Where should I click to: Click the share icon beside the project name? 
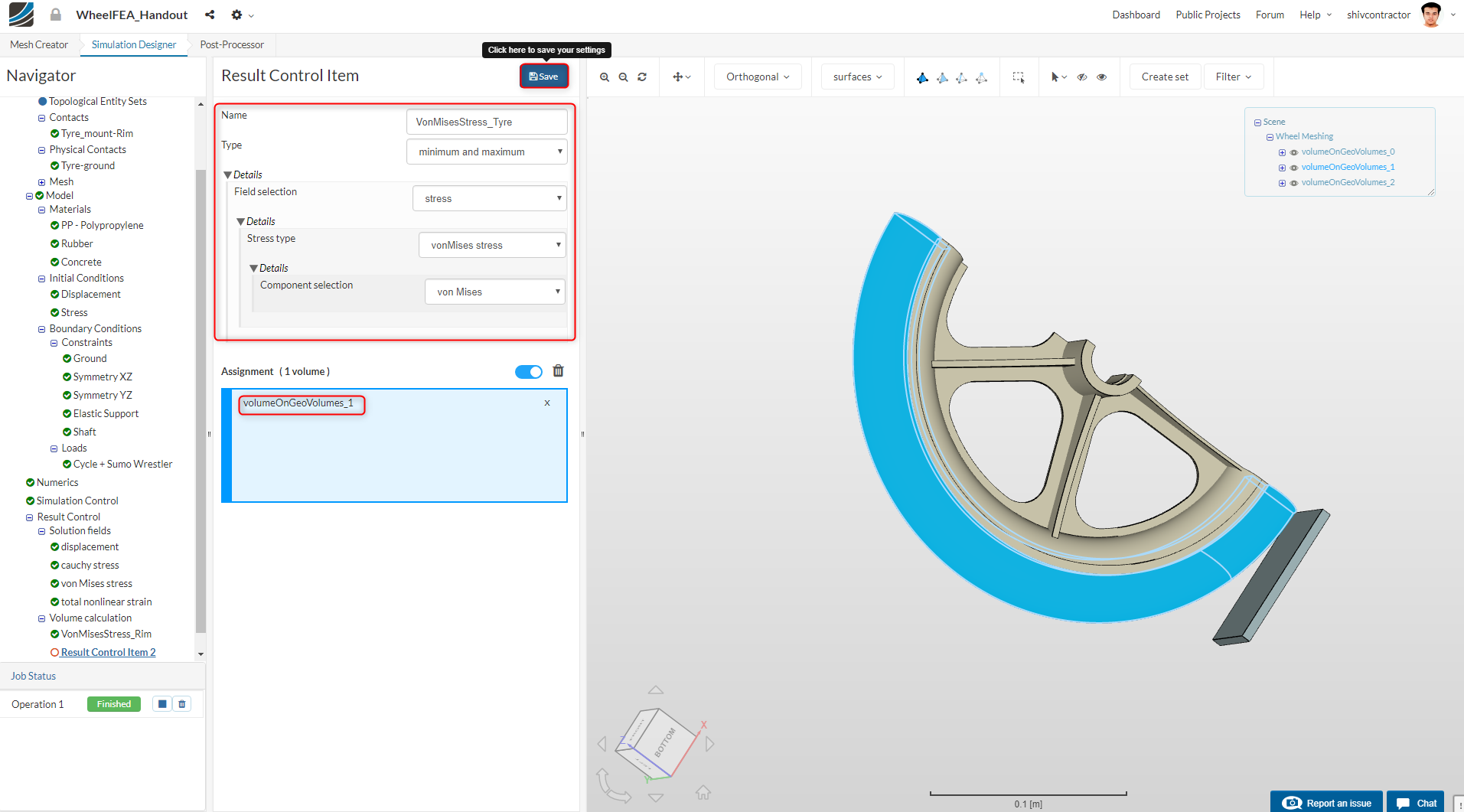click(210, 15)
